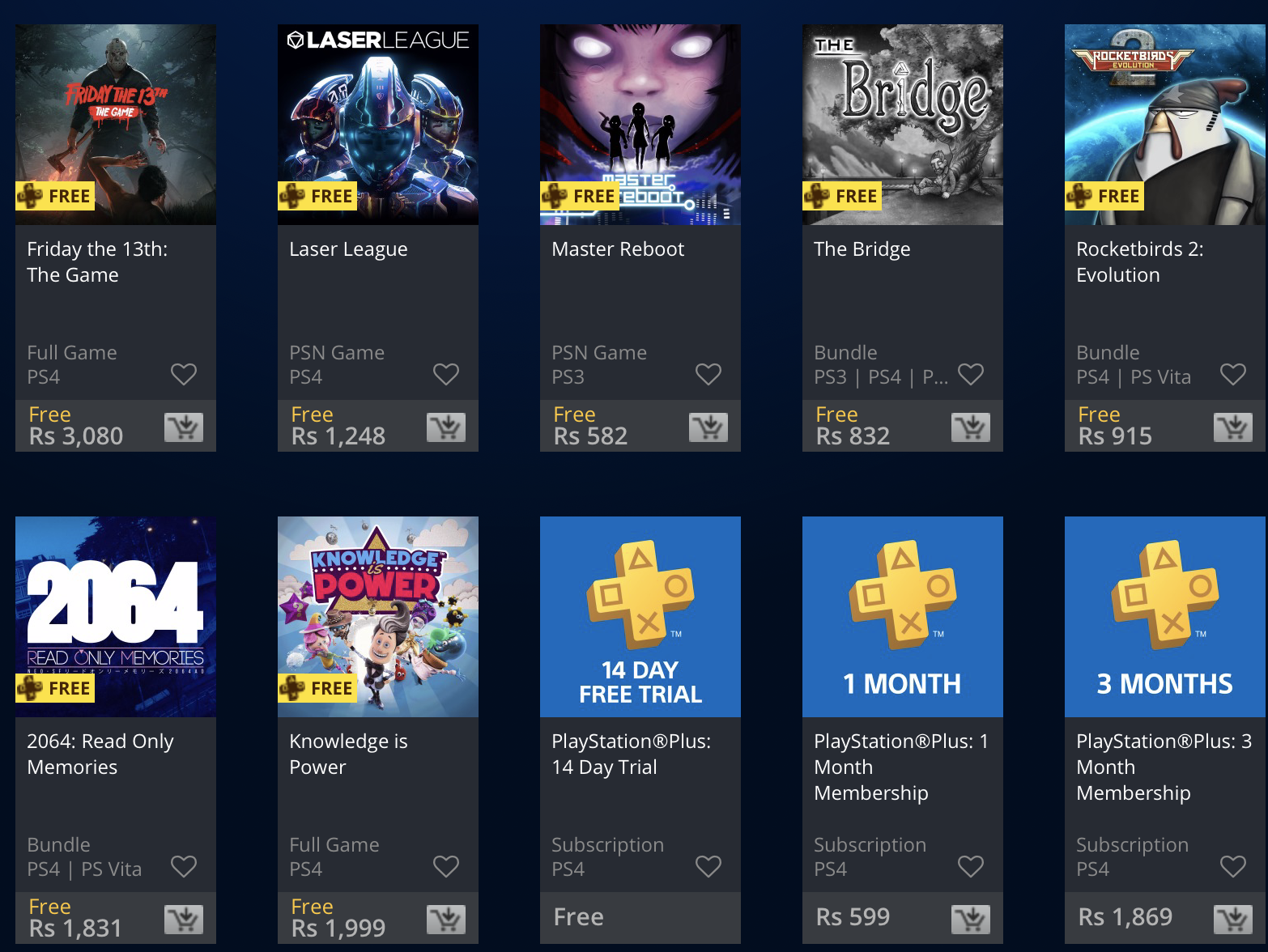The width and height of the screenshot is (1268, 952).
Task: Add 1 Month Membership to cart
Action: tap(971, 919)
